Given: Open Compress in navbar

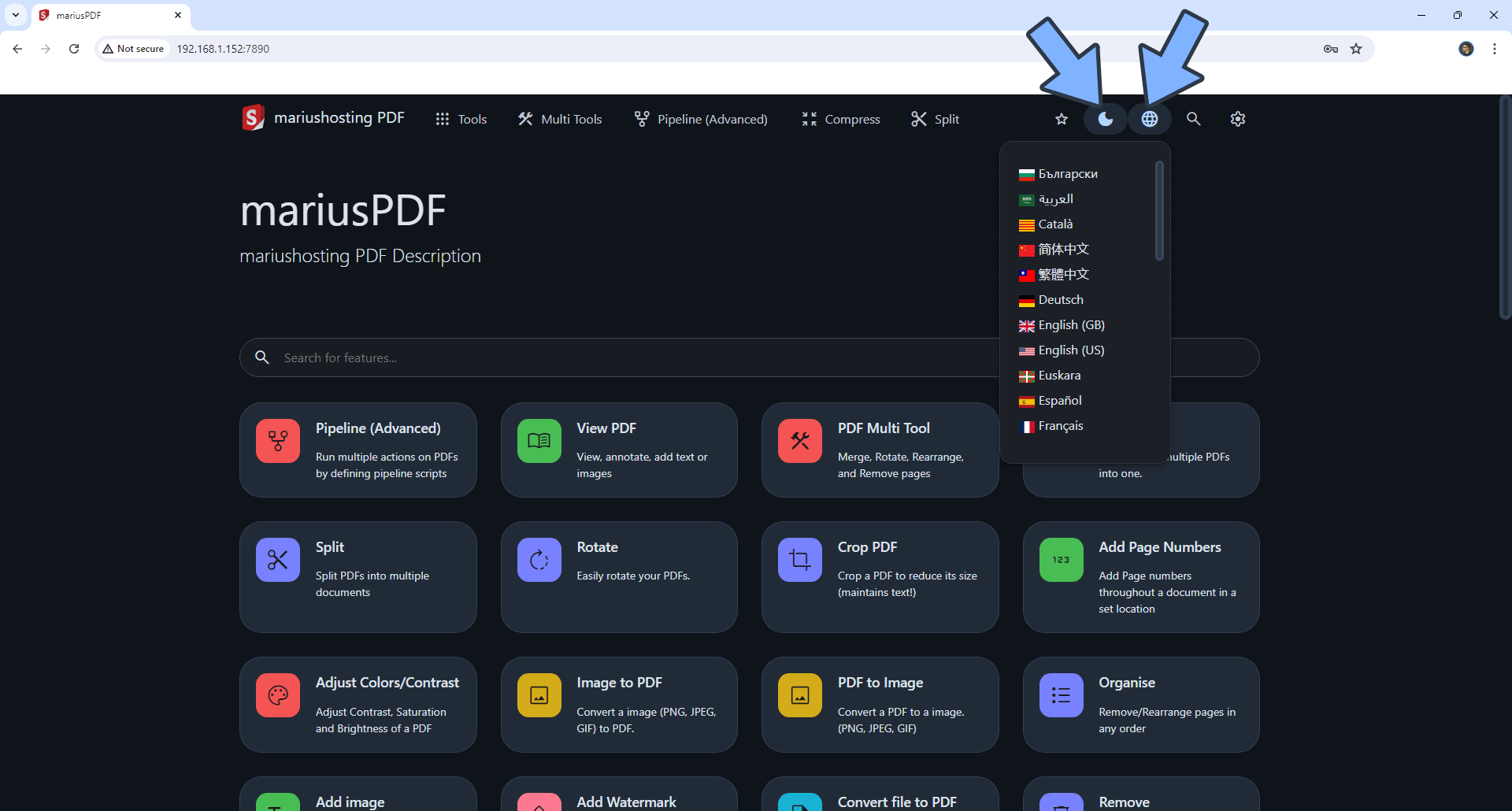Looking at the screenshot, I should click(841, 119).
